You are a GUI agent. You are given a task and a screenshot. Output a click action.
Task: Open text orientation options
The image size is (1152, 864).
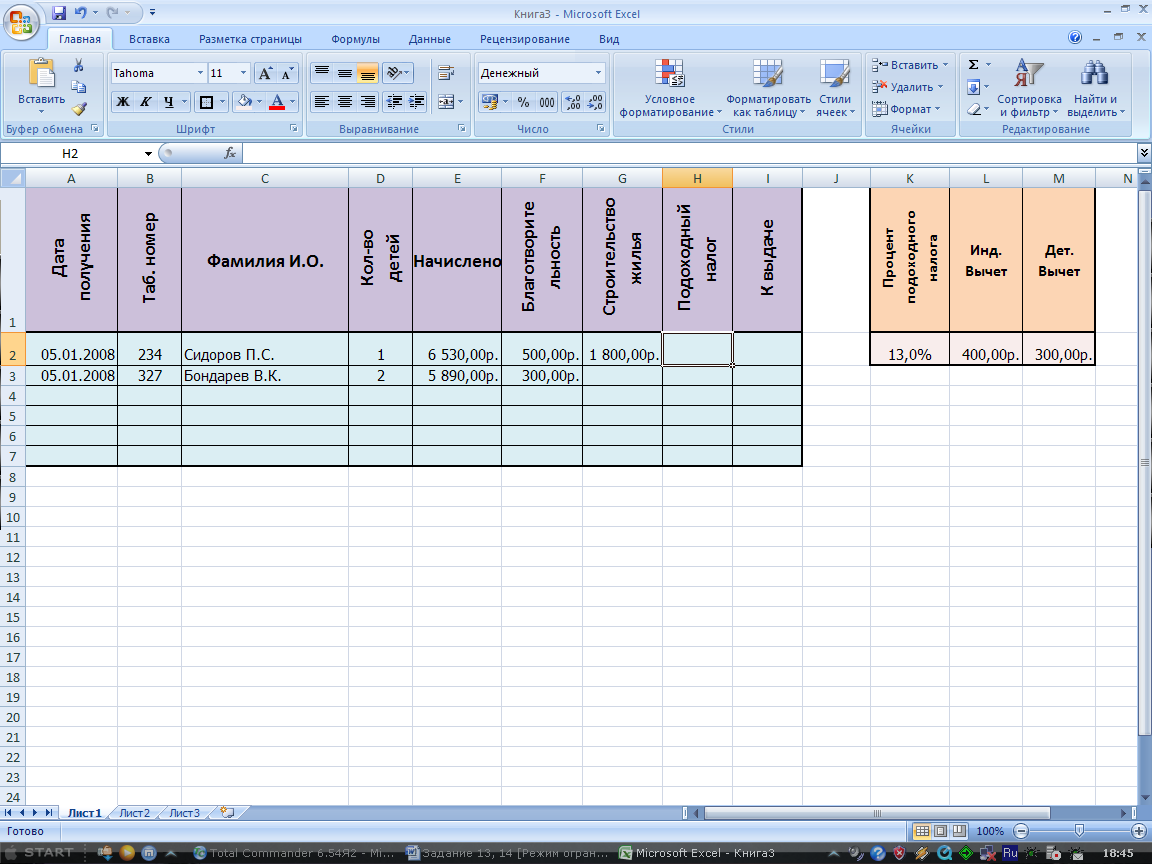397,73
